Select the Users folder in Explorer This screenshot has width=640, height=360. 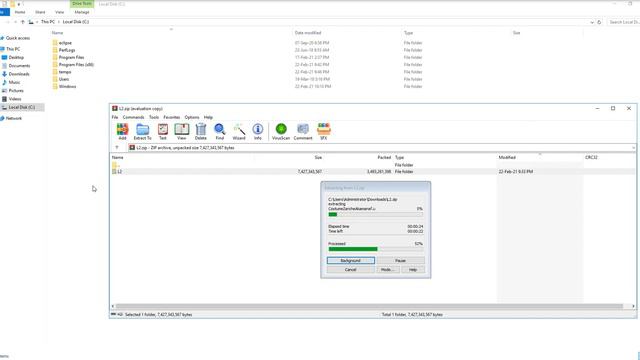click(64, 79)
